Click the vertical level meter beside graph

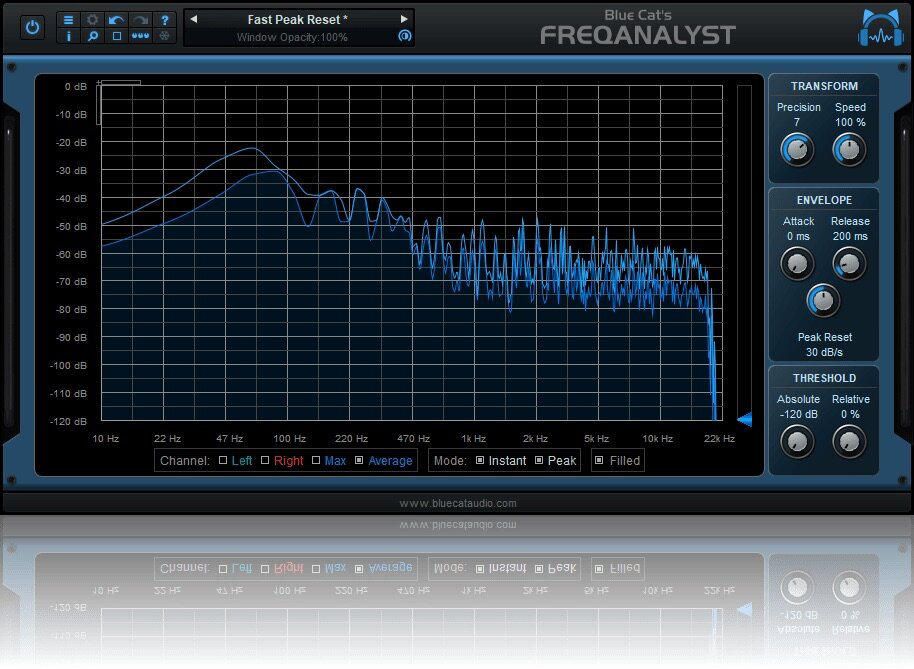click(744, 252)
